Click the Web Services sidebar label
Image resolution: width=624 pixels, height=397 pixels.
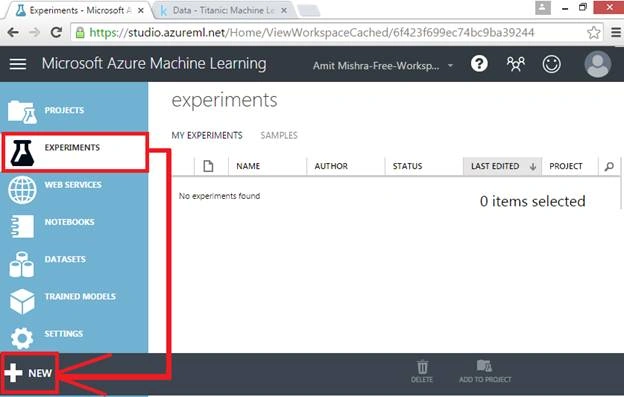click(73, 185)
